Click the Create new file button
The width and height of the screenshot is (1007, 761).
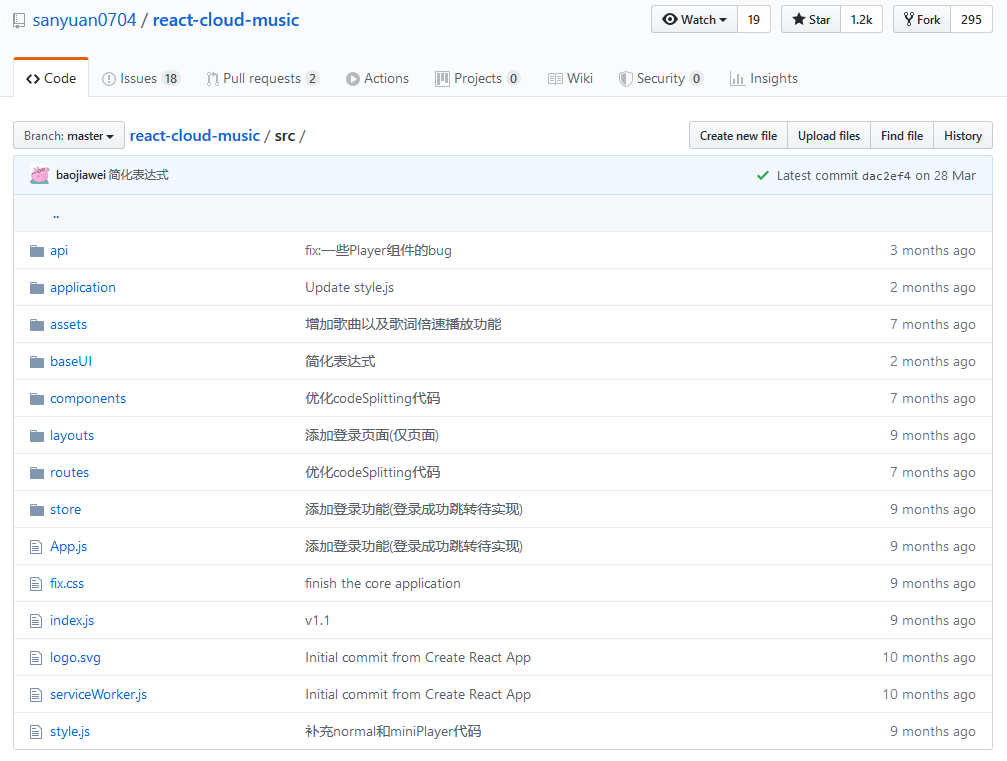click(738, 135)
